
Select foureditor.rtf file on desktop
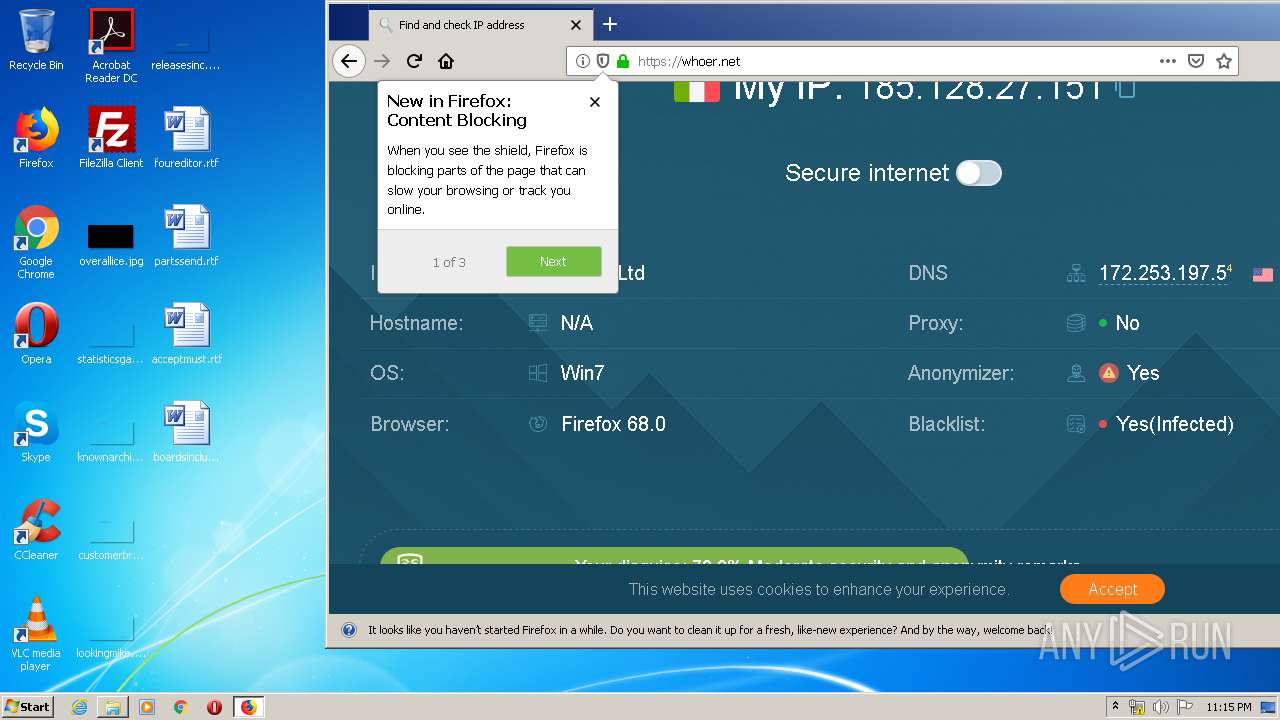(186, 138)
